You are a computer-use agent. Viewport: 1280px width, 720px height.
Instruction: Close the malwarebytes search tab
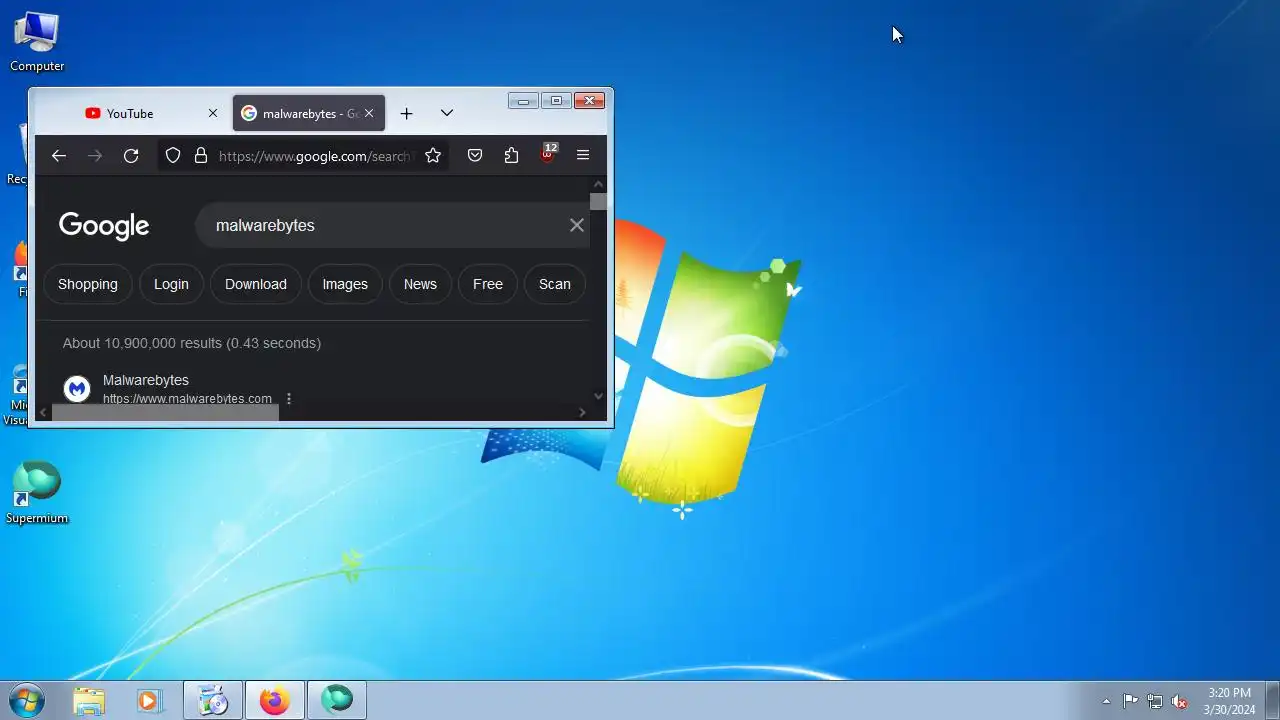369,113
